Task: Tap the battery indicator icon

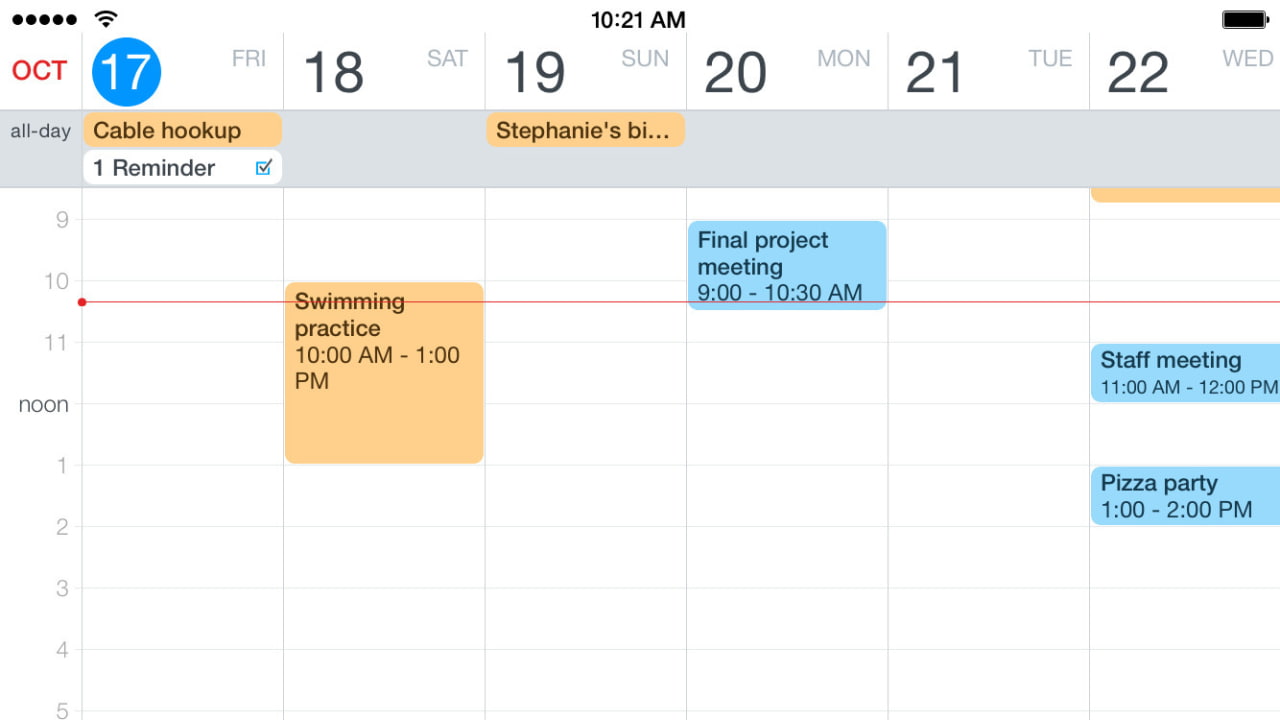Action: click(x=1245, y=19)
